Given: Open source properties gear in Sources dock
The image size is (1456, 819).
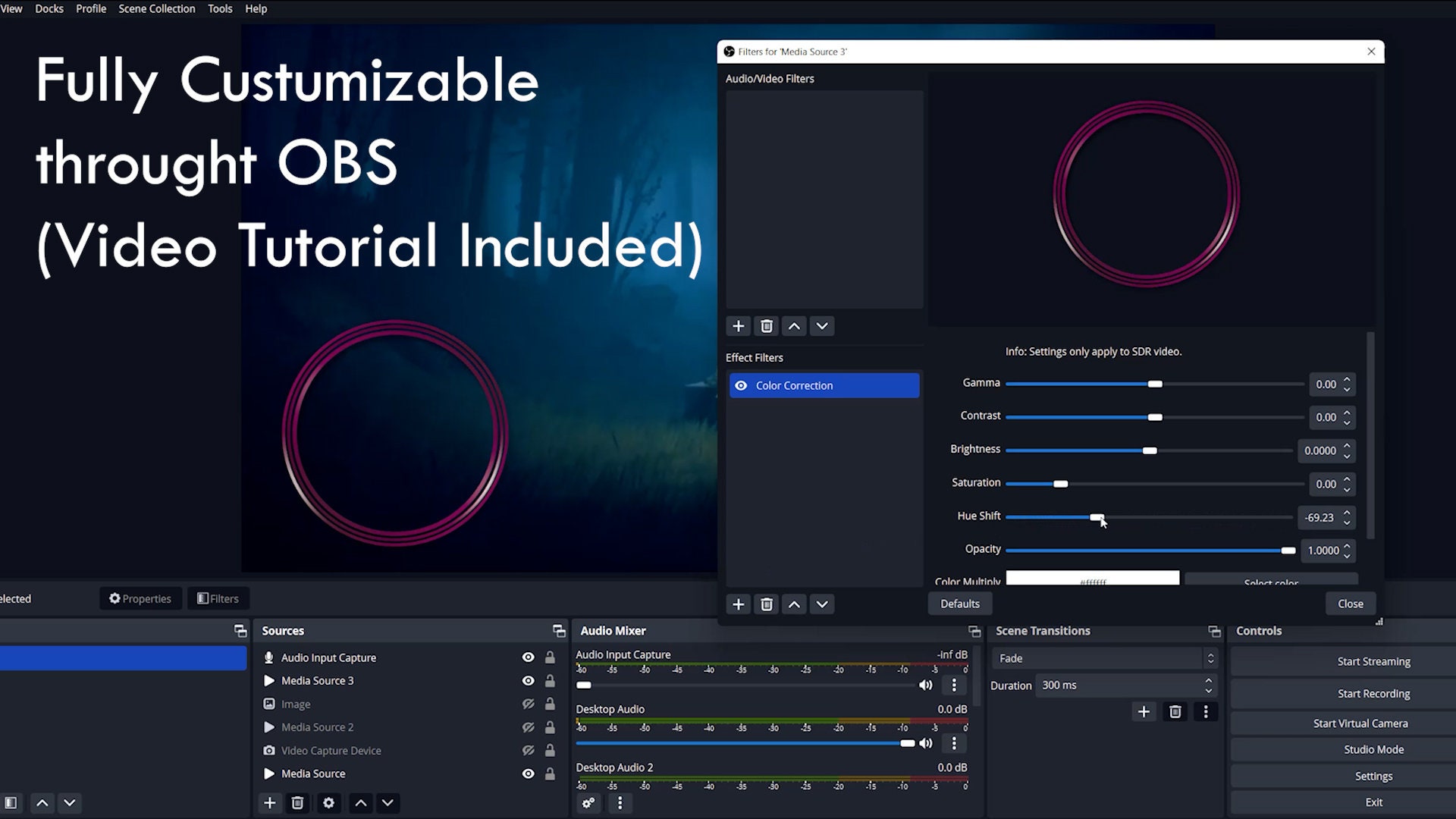Looking at the screenshot, I should coord(328,803).
